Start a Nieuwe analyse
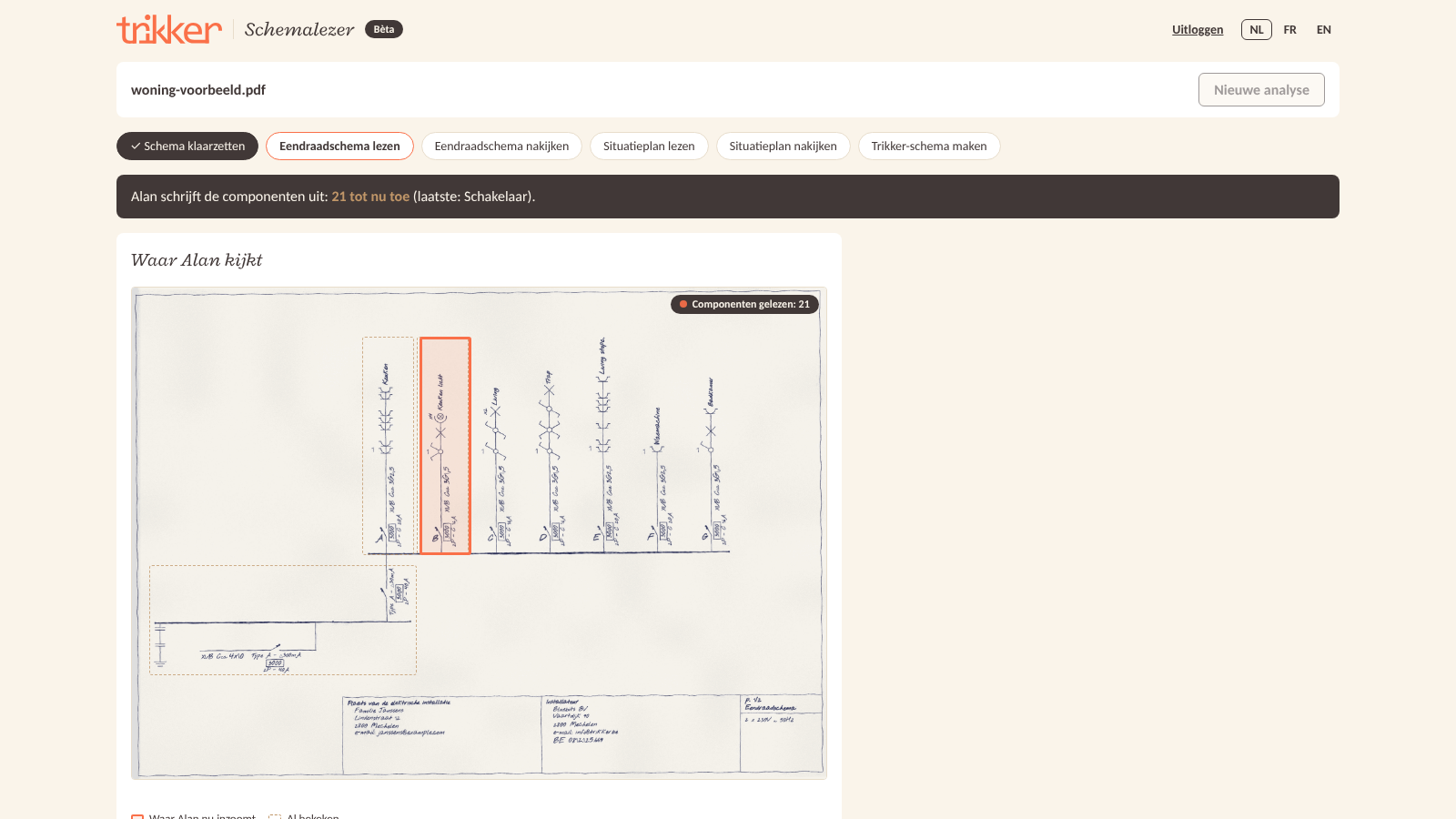This screenshot has width=1456, height=819. click(1261, 89)
